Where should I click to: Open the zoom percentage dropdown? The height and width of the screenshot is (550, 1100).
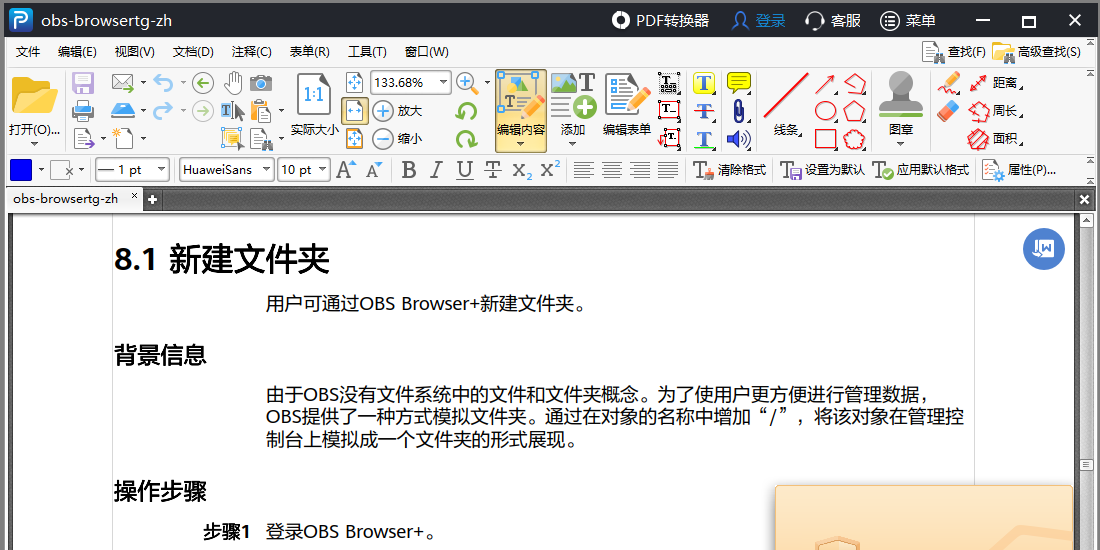pos(443,83)
